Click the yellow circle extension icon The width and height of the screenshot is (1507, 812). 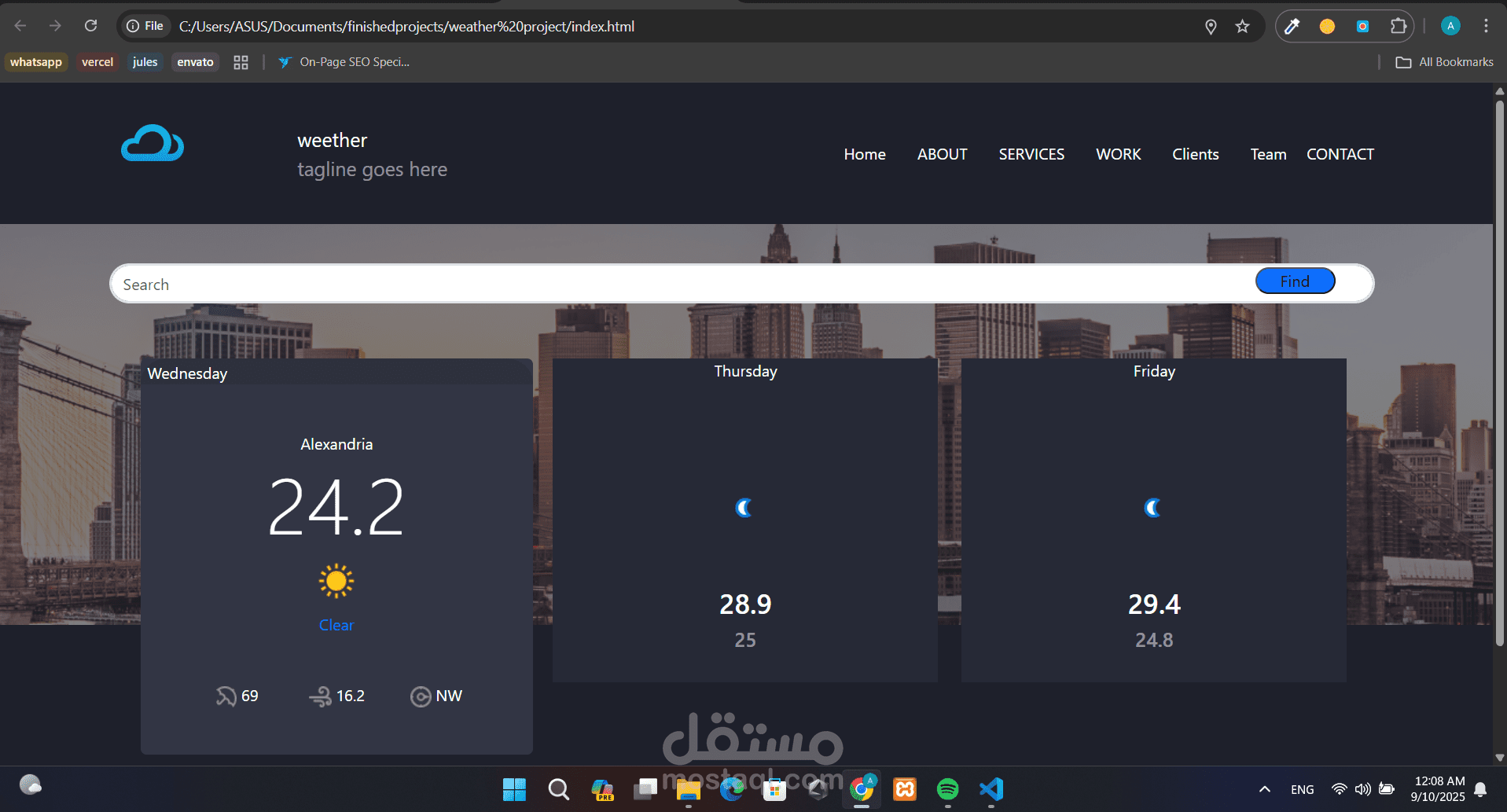[1327, 27]
